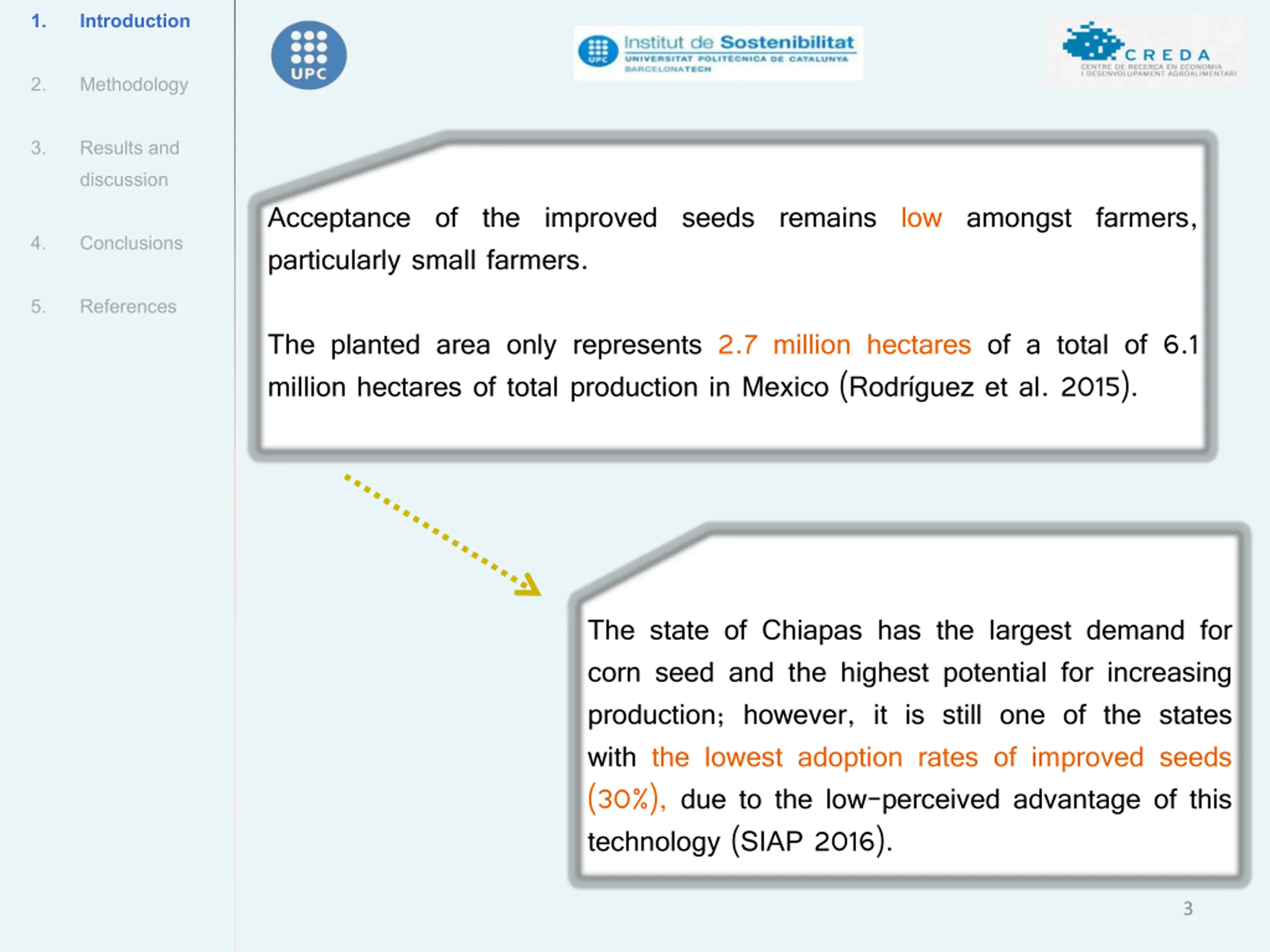Image resolution: width=1270 pixels, height=952 pixels.
Task: Click the round blue UPC logo
Action: tap(309, 55)
